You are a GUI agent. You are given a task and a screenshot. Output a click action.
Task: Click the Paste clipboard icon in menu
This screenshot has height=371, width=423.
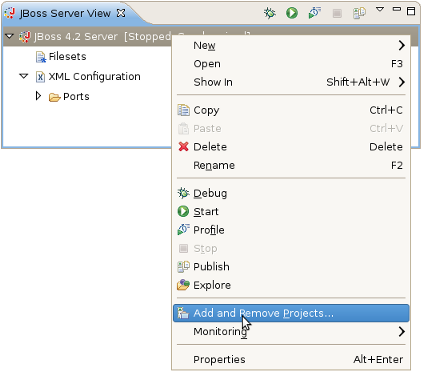183,128
